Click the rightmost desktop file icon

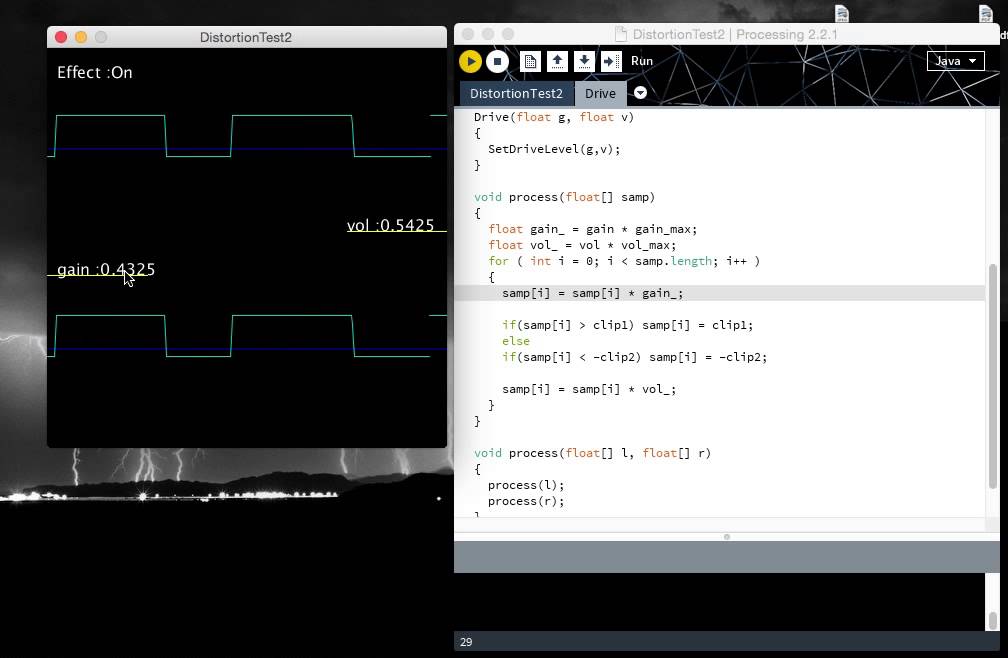point(986,13)
